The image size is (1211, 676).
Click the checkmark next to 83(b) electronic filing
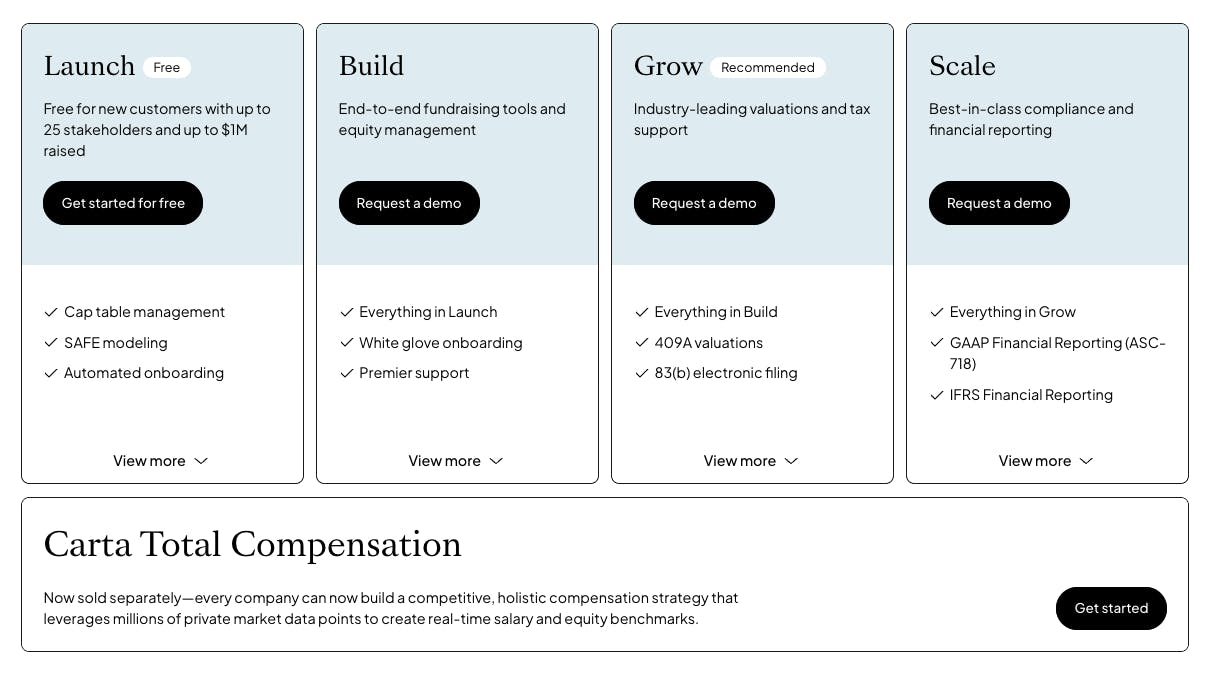click(641, 373)
